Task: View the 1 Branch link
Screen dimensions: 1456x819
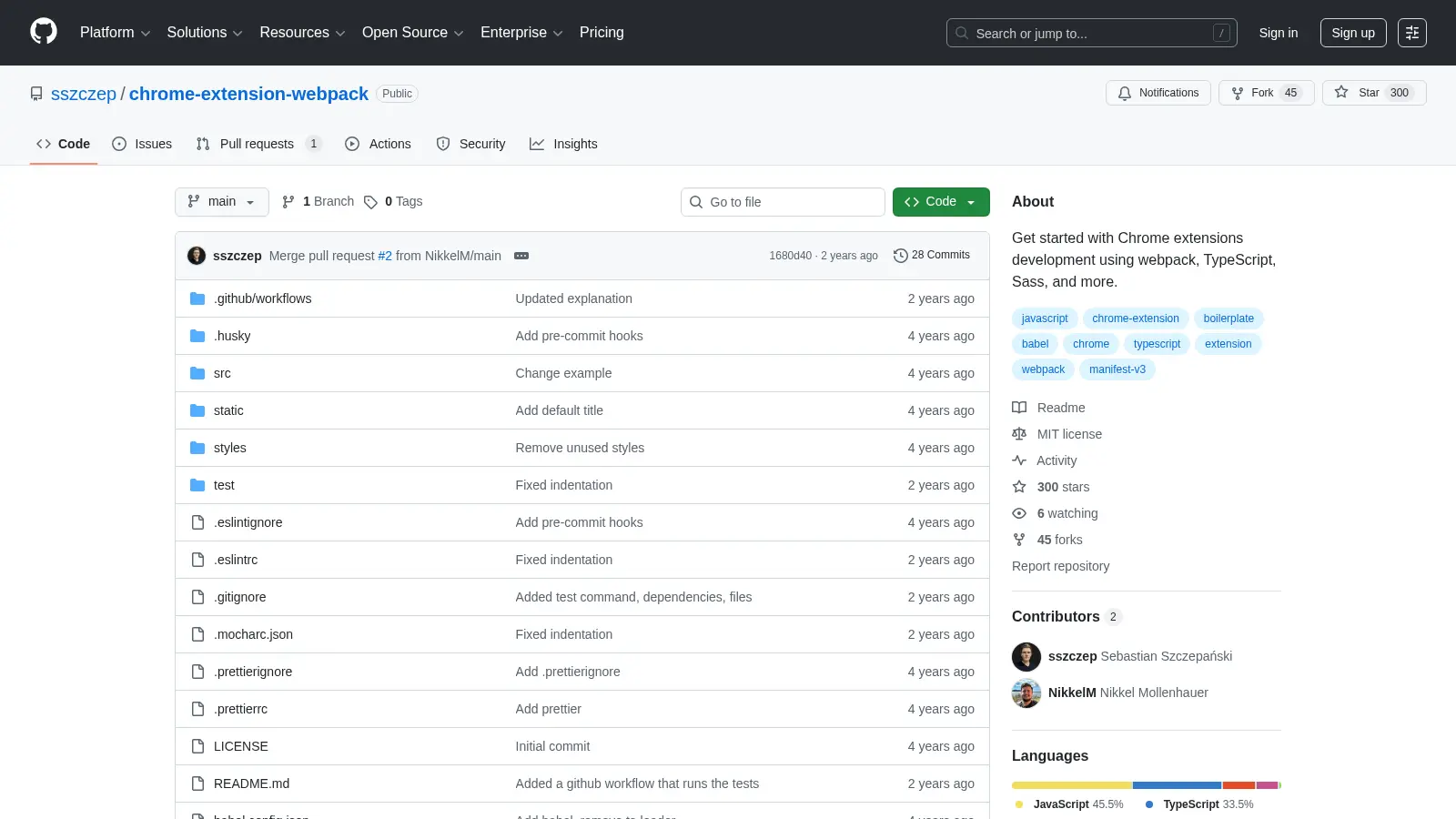Action: coord(318,202)
